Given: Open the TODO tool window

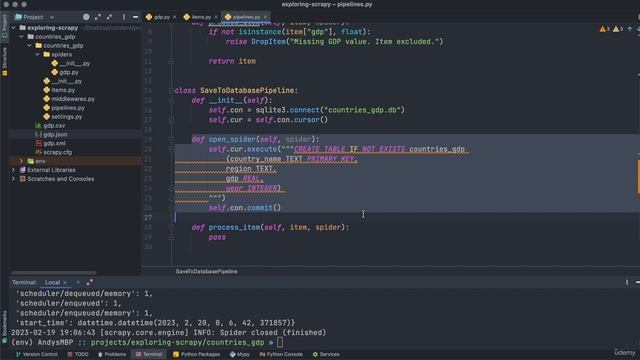Looking at the screenshot, I should tap(78, 354).
